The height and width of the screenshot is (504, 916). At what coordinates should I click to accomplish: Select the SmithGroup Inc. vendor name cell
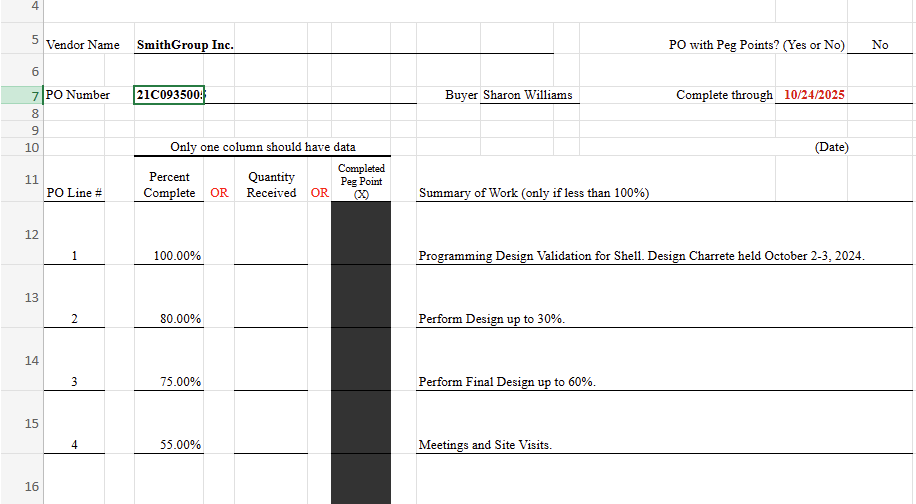coord(185,45)
